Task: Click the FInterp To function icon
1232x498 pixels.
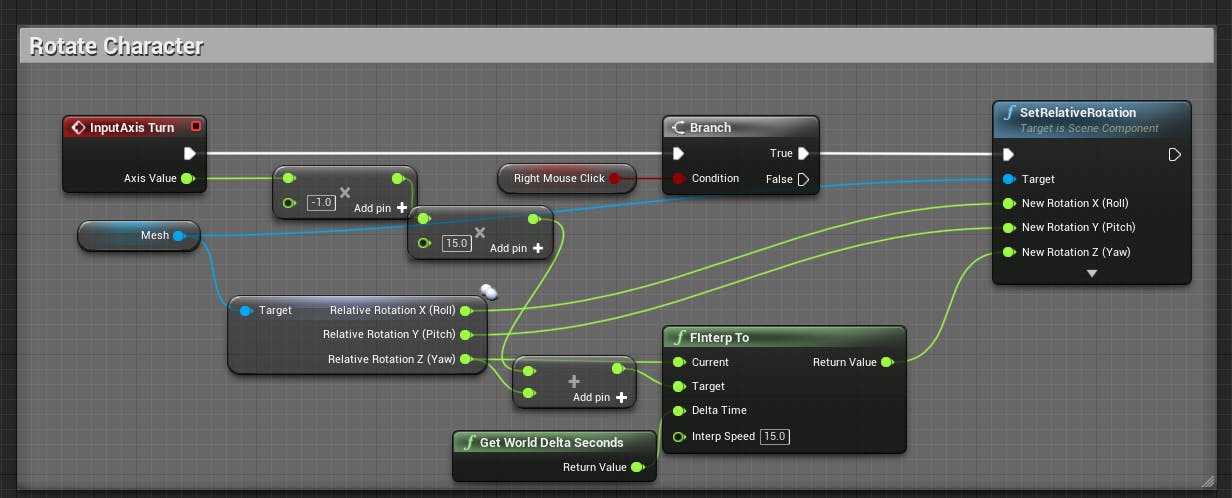Action: pos(680,337)
